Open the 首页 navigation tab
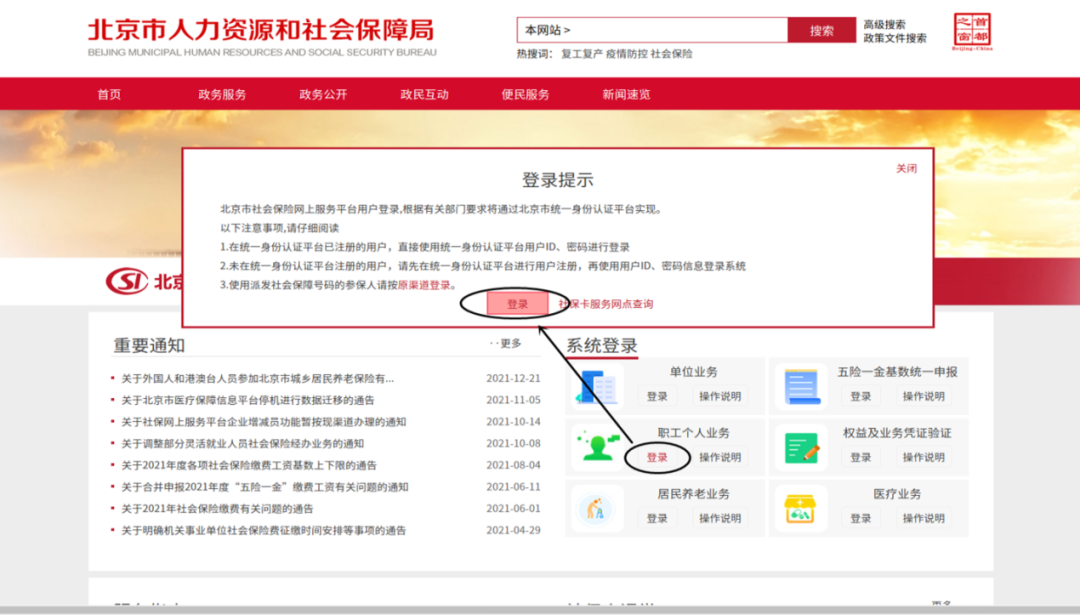This screenshot has height=615, width=1080. (110, 94)
